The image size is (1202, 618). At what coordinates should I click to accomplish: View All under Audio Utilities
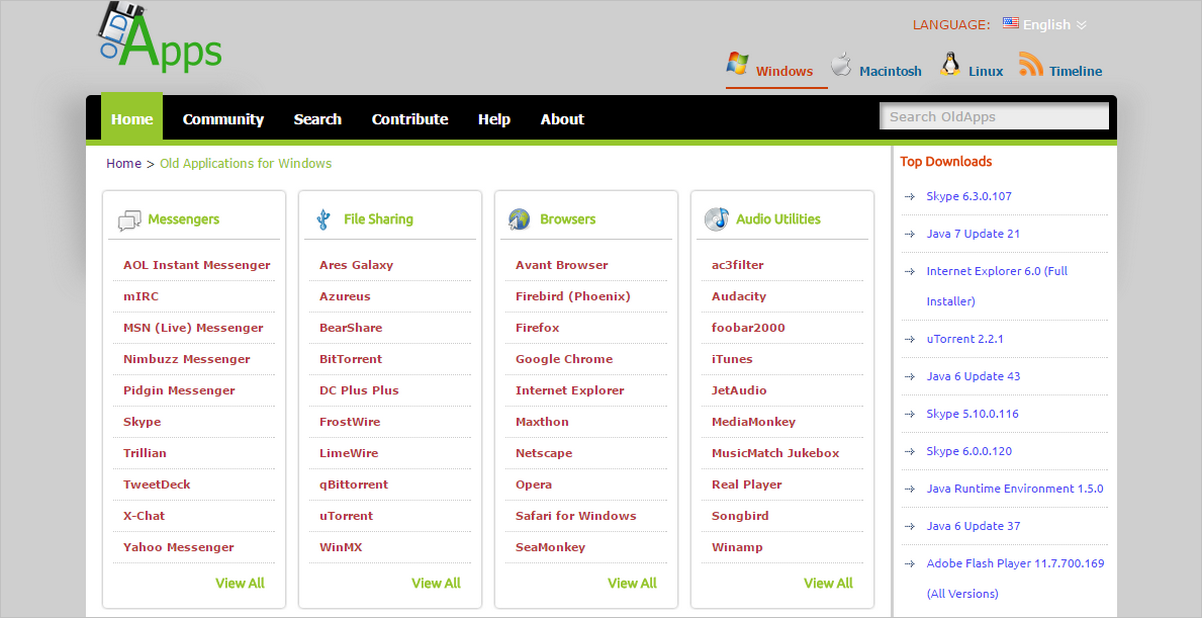click(828, 583)
